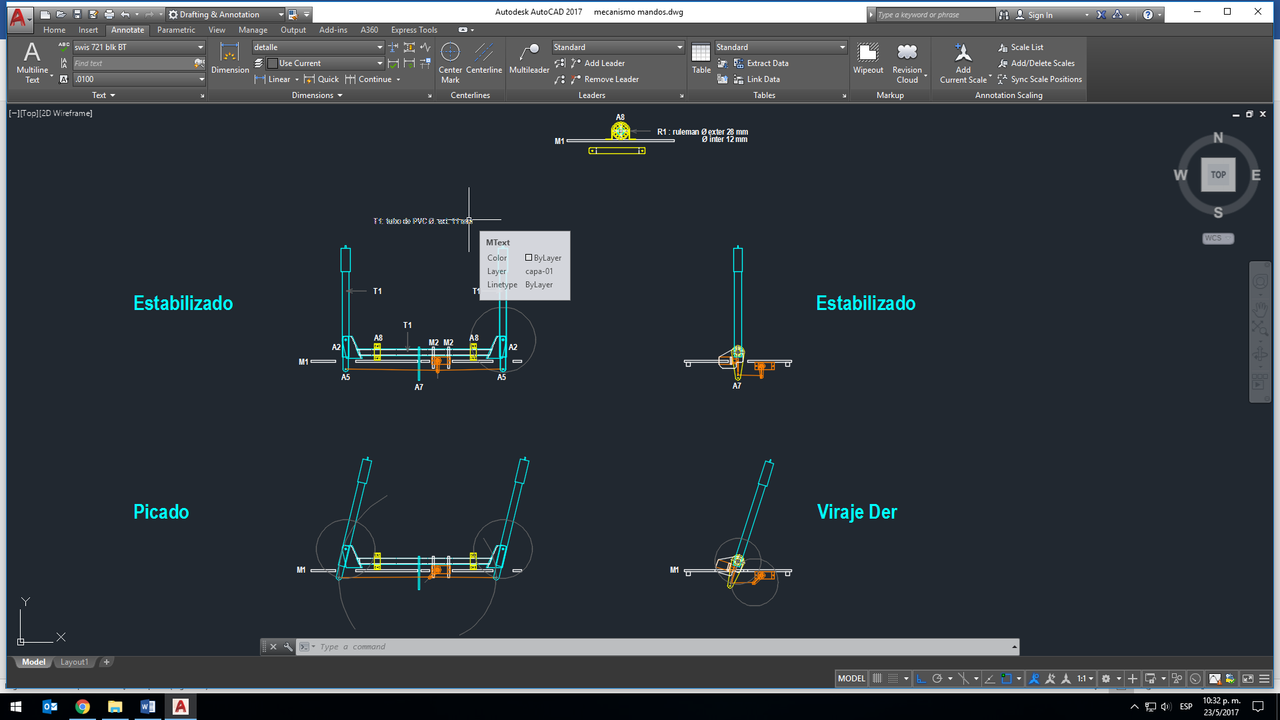Open the Insert ribbon tab

(89, 30)
